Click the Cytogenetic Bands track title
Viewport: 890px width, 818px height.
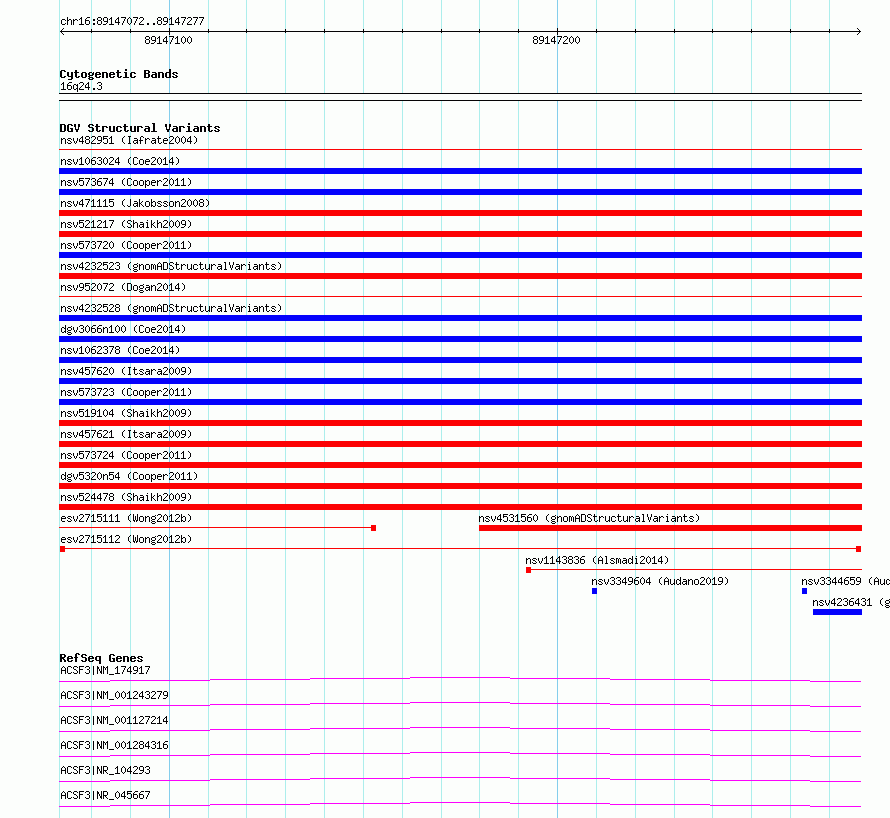pos(119,74)
